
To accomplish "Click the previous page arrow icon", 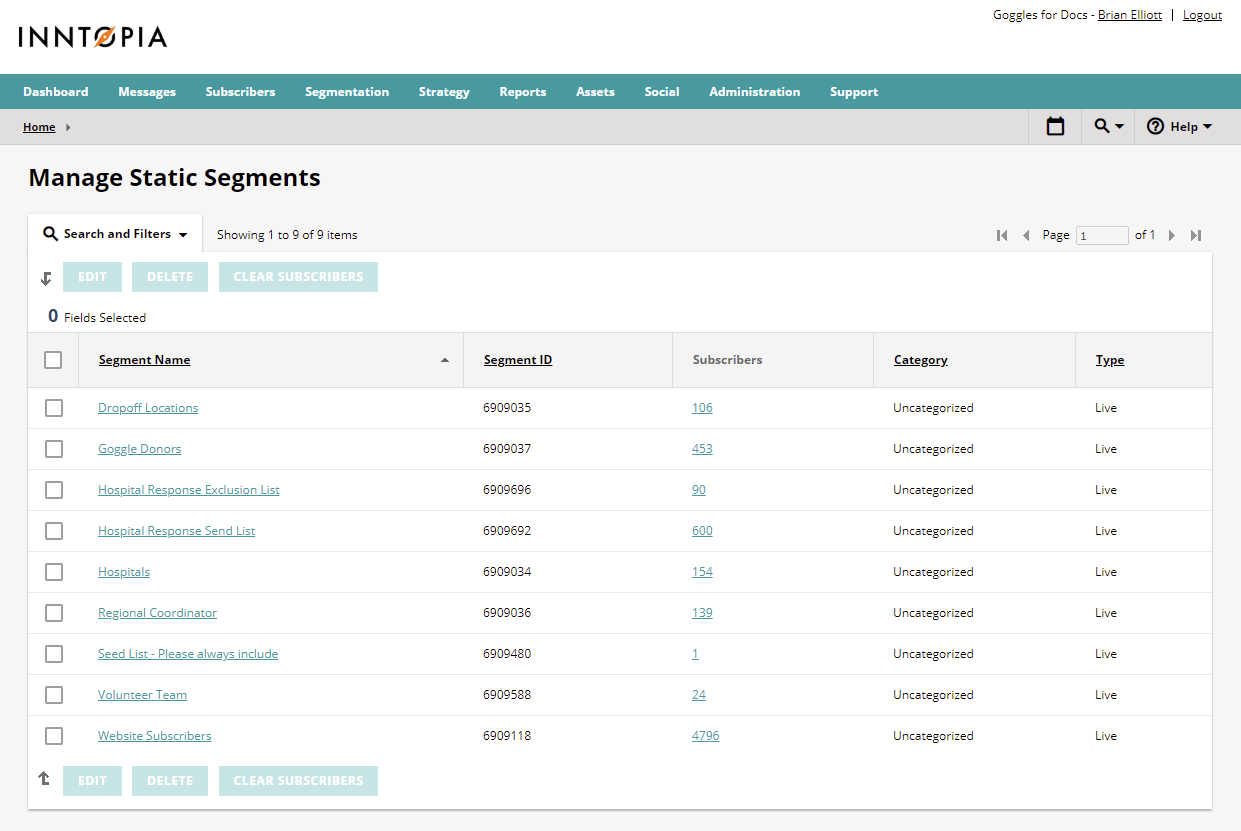I will coord(1025,236).
